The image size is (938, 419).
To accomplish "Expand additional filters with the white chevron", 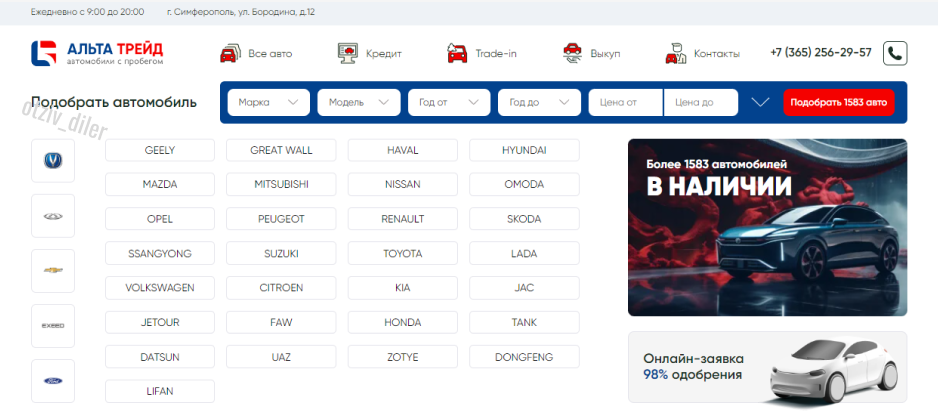I will click(760, 102).
